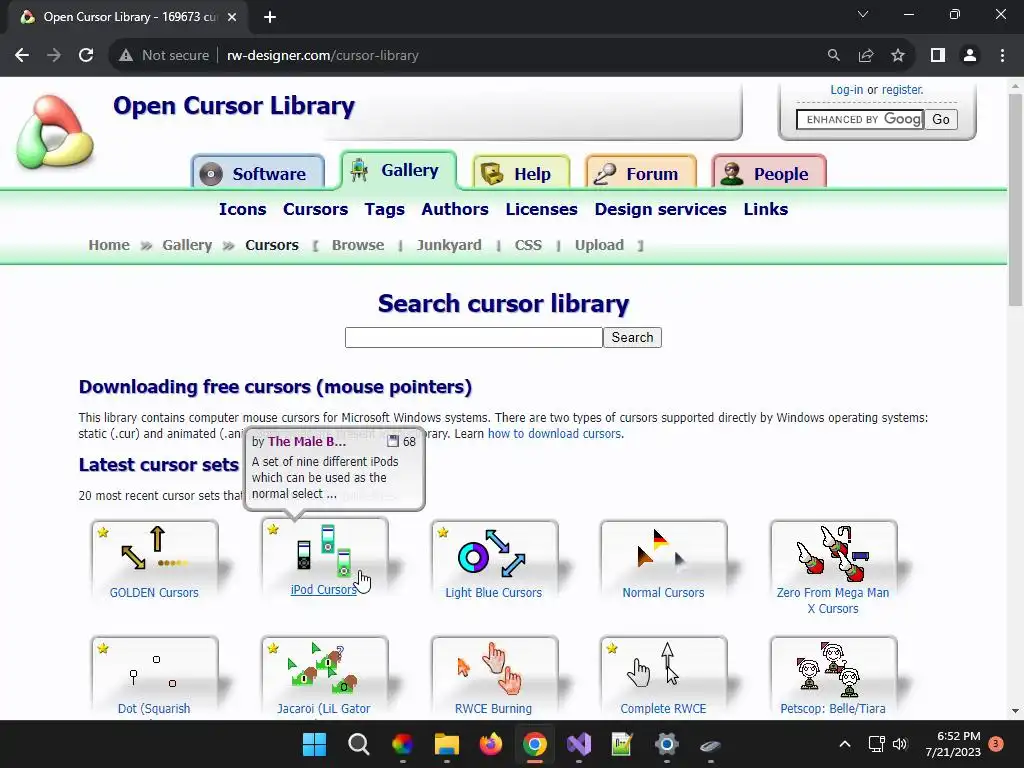The height and width of the screenshot is (768, 1024).
Task: Open the Icons submenu item
Action: point(242,209)
